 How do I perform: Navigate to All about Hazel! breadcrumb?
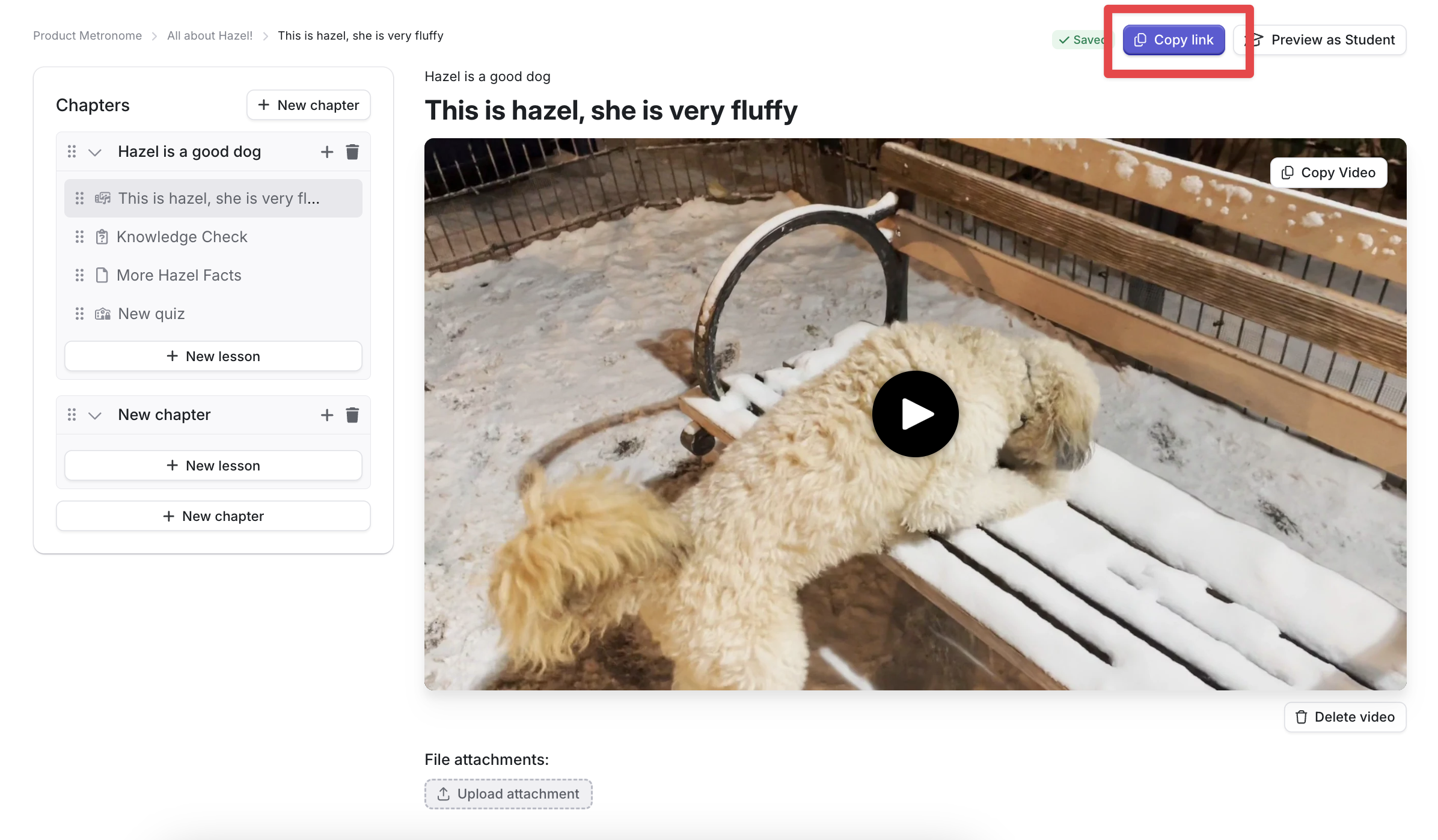210,36
